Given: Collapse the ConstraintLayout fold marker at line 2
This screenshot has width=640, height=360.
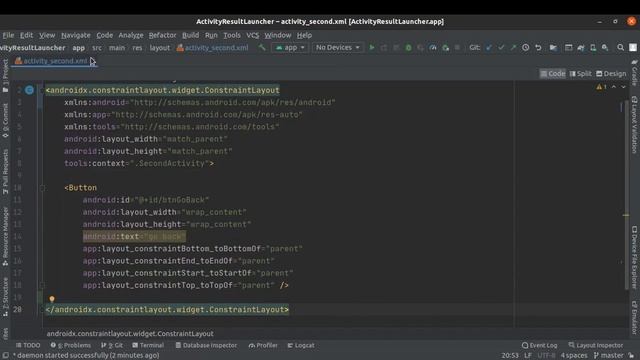Looking at the screenshot, I should pyautogui.click(x=42, y=90).
